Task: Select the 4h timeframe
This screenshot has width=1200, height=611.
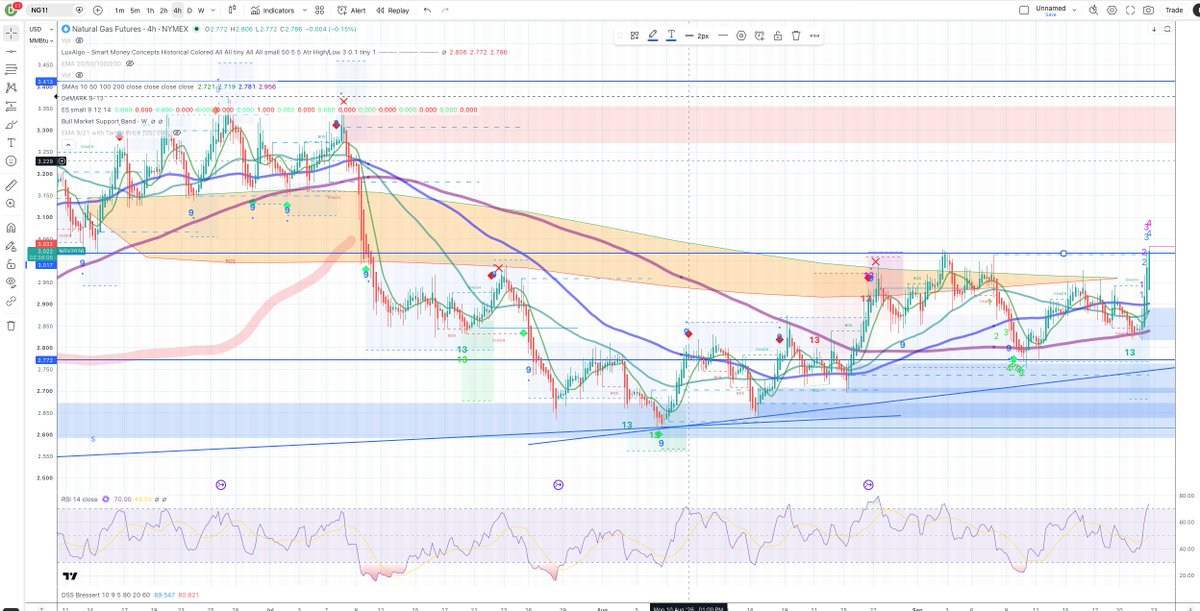Action: coord(177,10)
